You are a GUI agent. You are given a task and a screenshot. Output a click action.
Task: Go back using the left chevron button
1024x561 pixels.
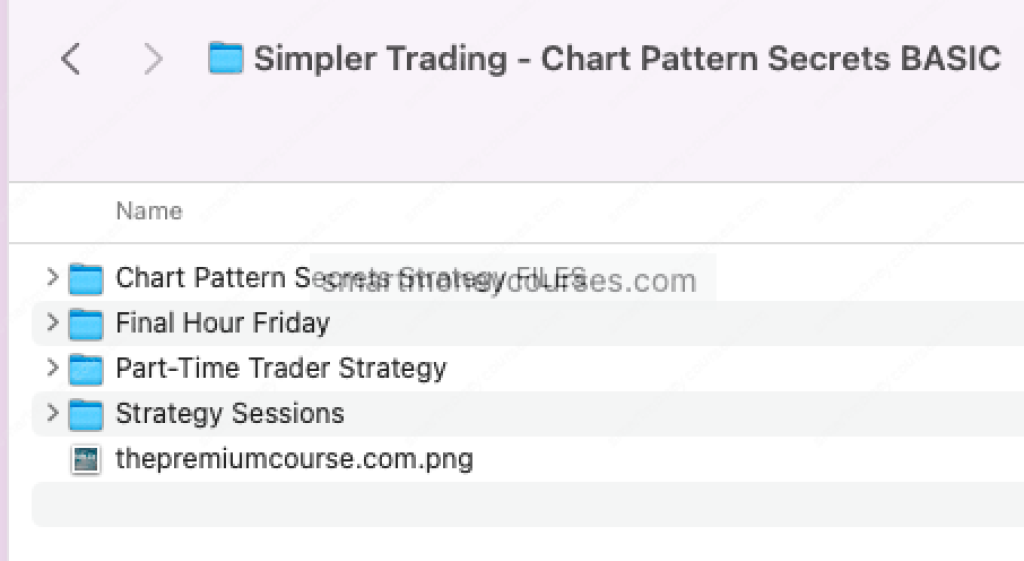[70, 60]
